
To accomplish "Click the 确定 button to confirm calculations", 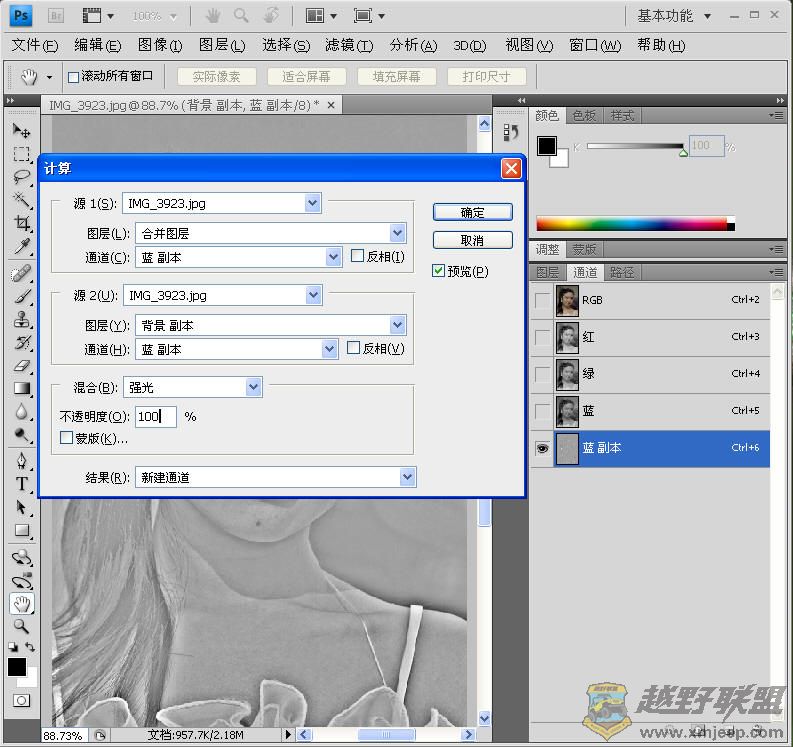I will point(472,212).
